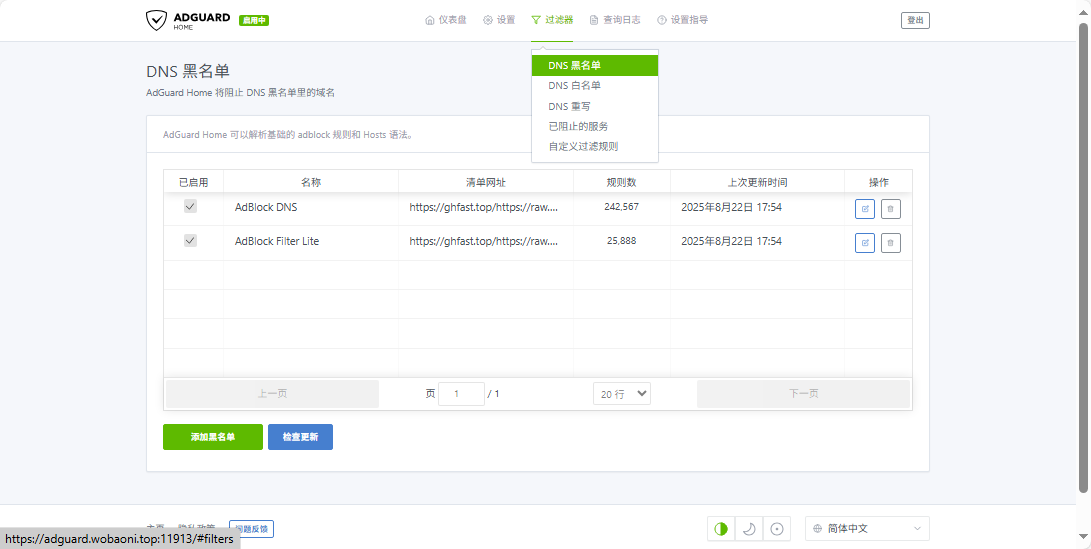
Task: Open the 设置指导 setup guide tab
Action: (x=683, y=20)
